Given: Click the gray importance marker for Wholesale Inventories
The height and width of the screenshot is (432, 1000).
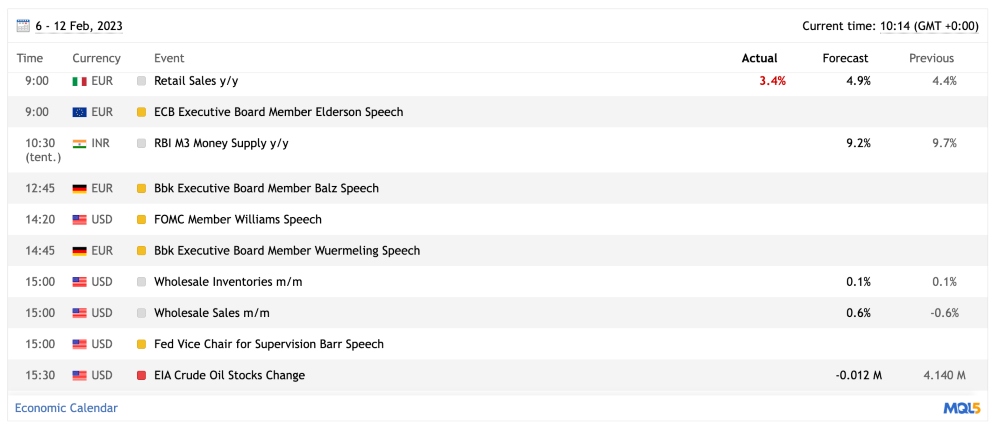Looking at the screenshot, I should coord(141,282).
